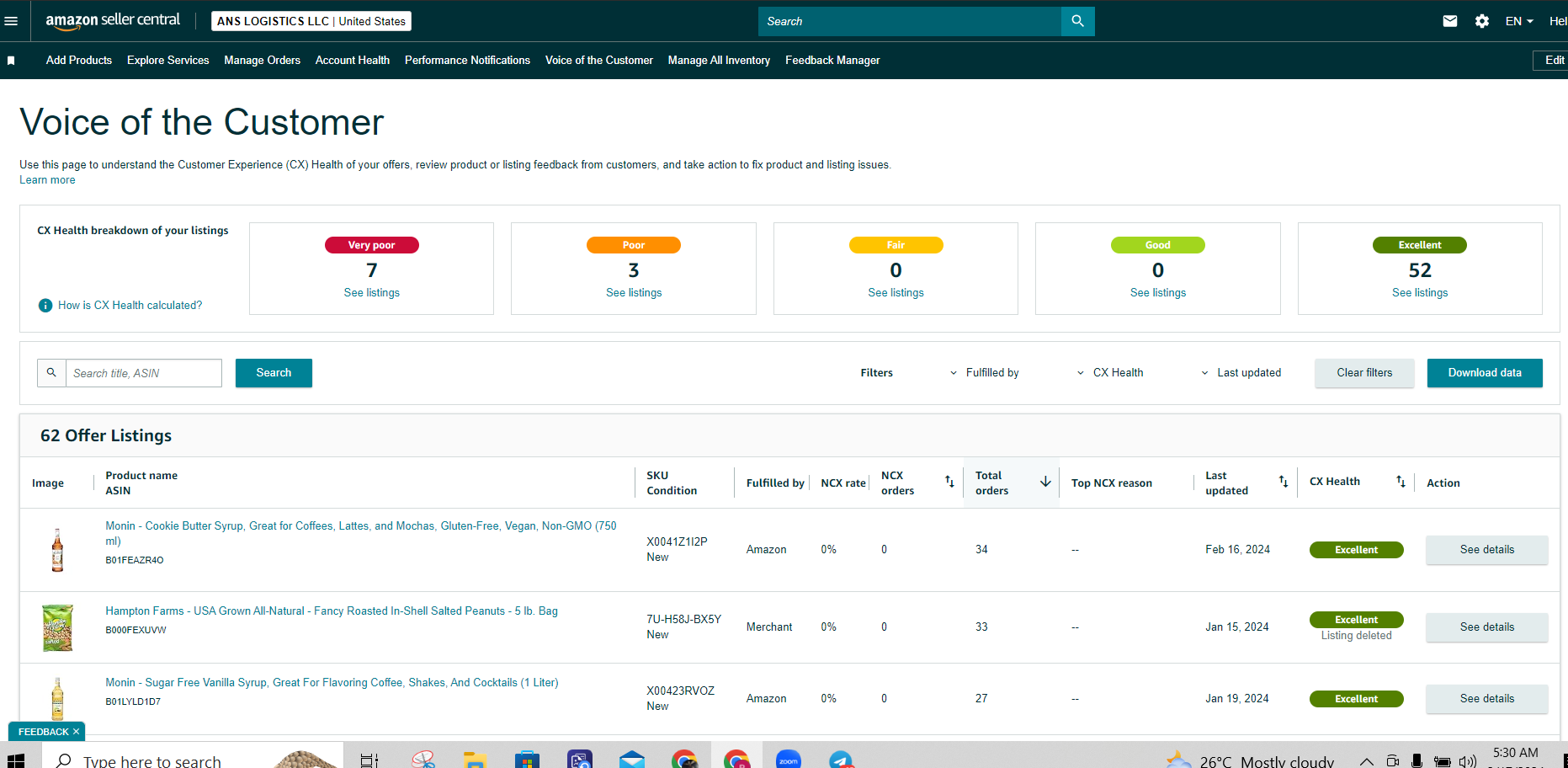Open the EN language dropdown
The height and width of the screenshot is (768, 1568).
coord(1519,21)
